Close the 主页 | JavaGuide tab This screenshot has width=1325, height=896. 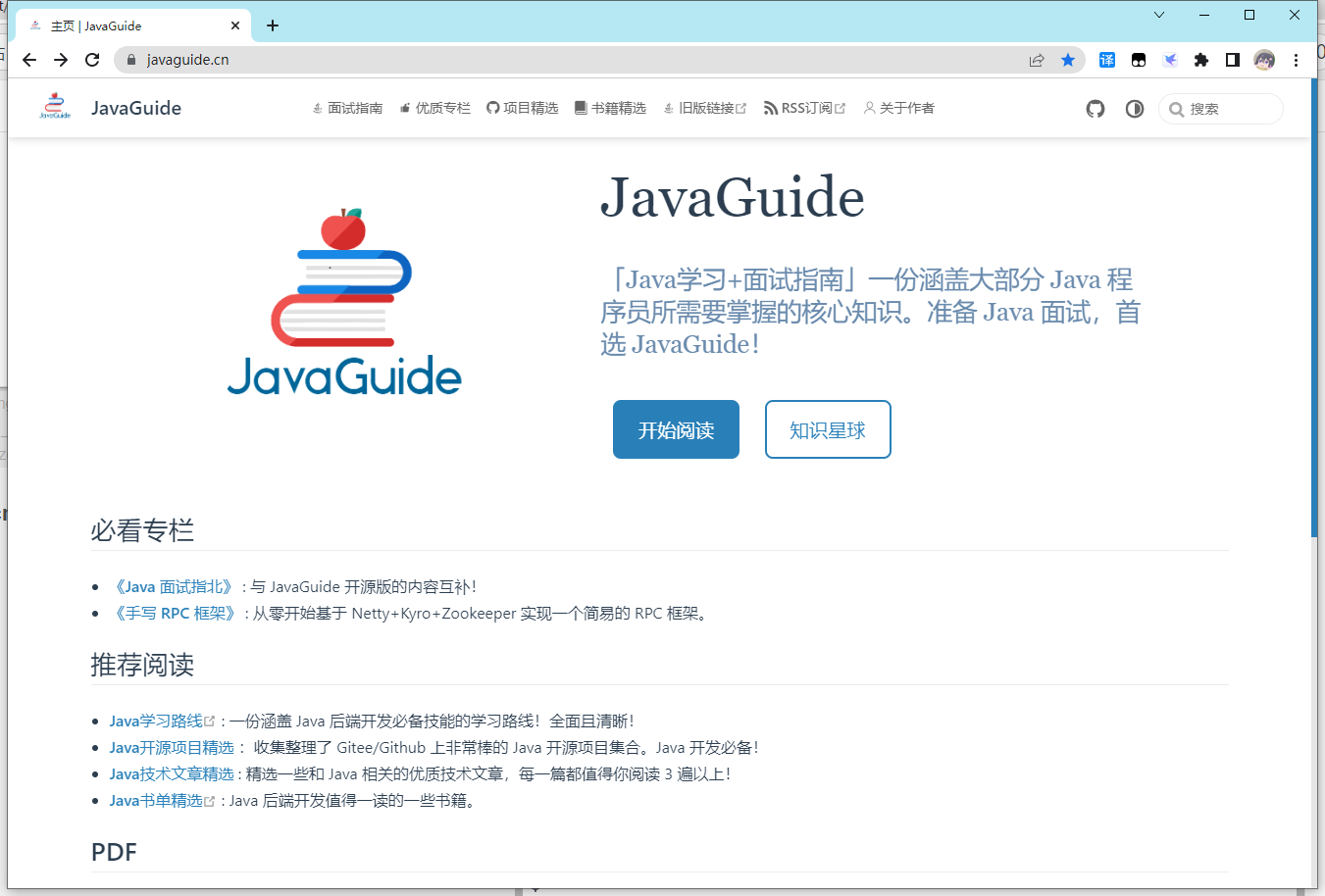point(235,25)
